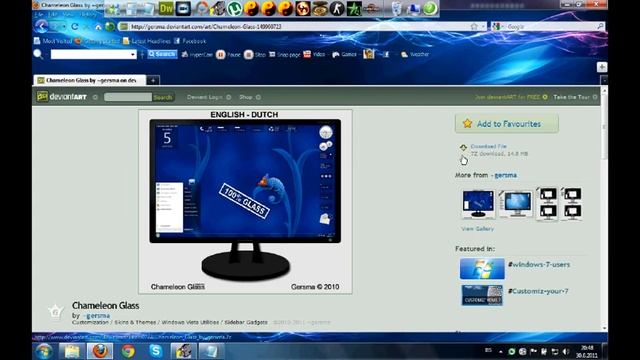
Task: Click the bookmark star in address bar
Action: pos(474,27)
